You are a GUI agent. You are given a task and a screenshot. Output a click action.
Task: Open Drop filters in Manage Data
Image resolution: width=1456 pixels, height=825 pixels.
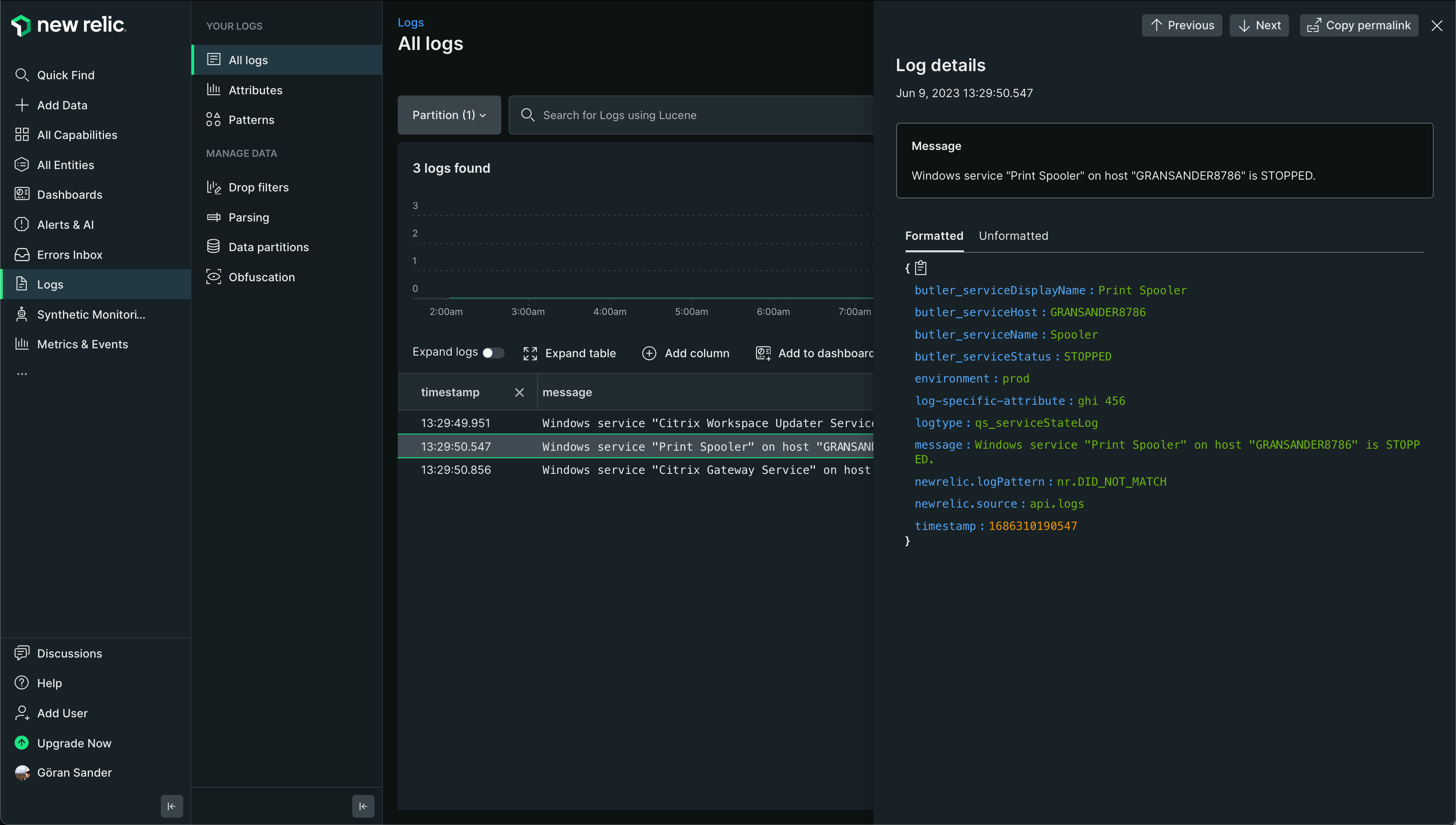pyautogui.click(x=258, y=187)
